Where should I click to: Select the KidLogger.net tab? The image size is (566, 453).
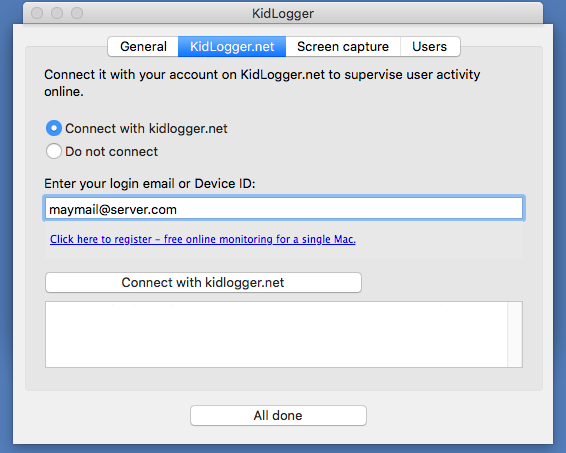coord(232,47)
